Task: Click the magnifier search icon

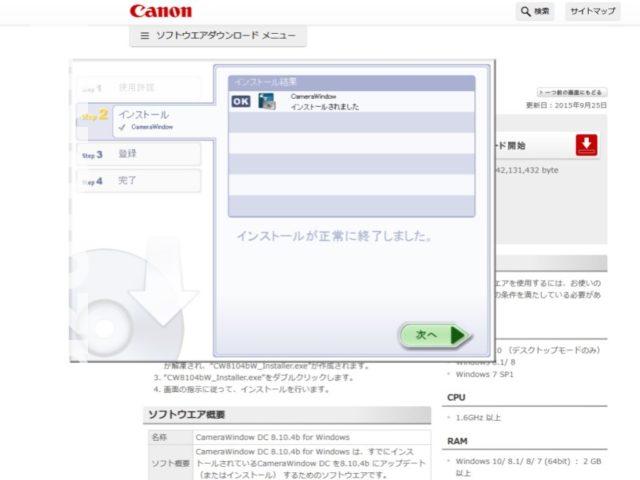Action: coord(526,12)
